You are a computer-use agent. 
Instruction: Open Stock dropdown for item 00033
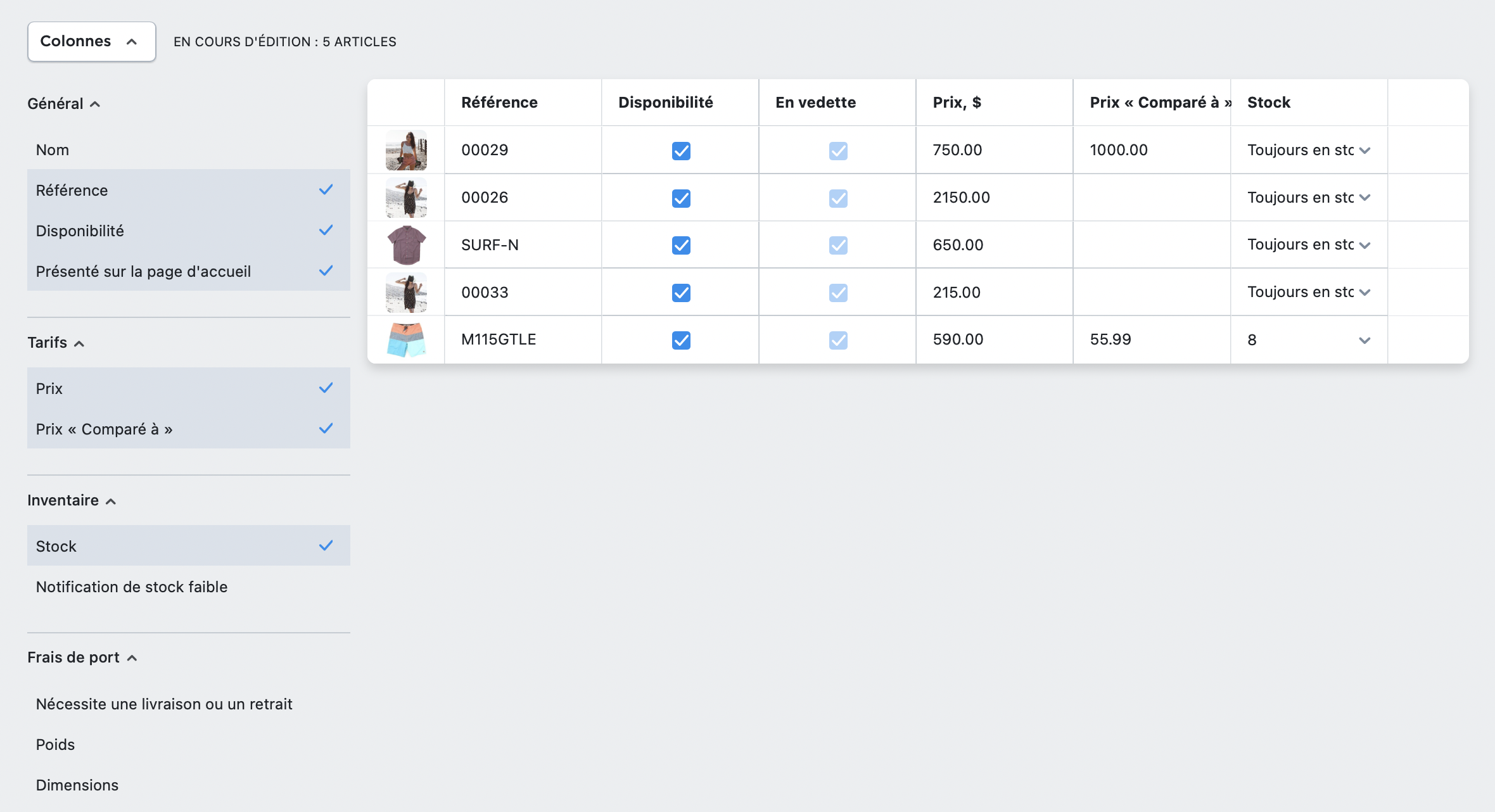1309,292
